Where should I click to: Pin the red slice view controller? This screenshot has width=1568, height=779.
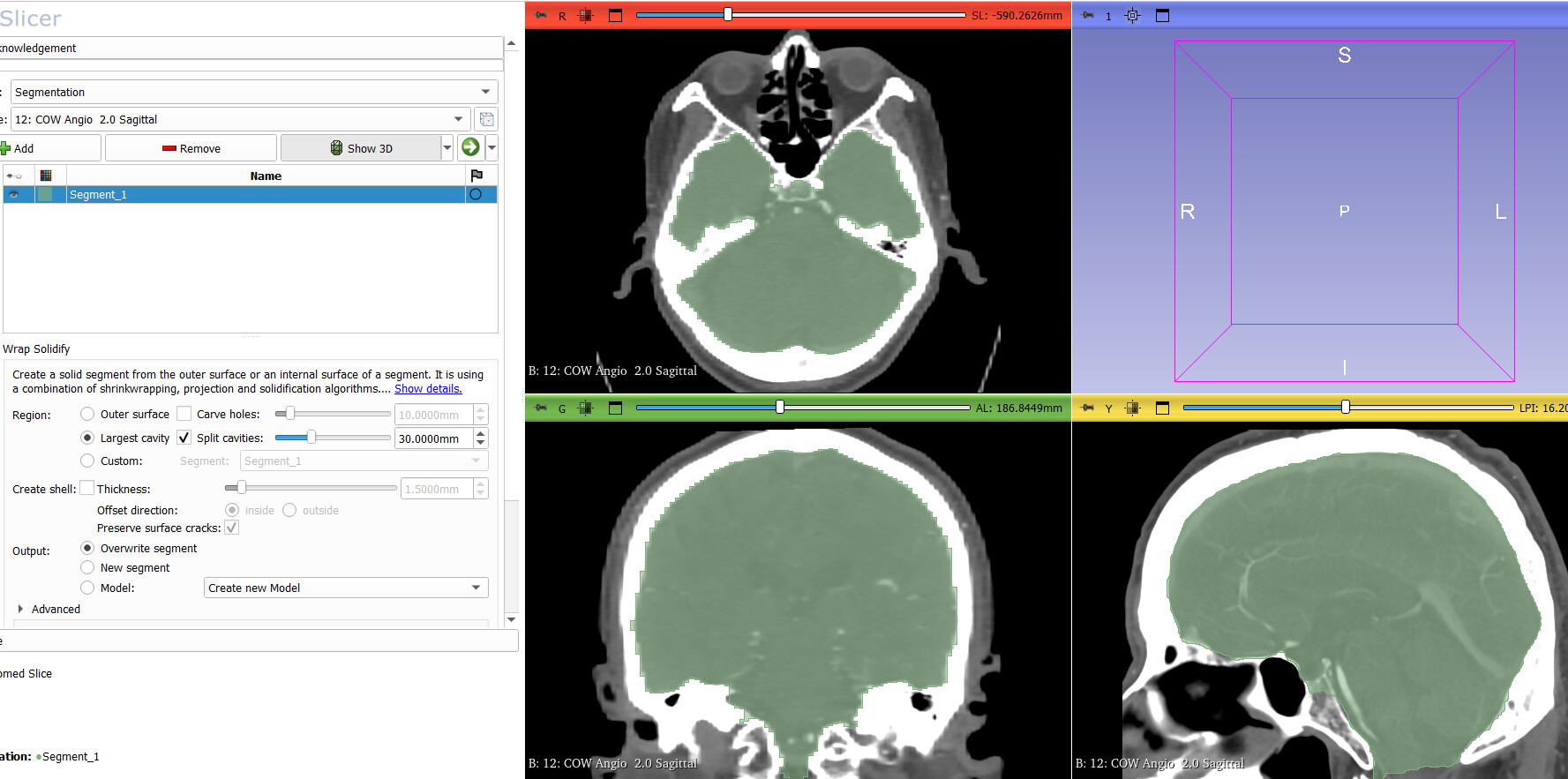coord(541,15)
